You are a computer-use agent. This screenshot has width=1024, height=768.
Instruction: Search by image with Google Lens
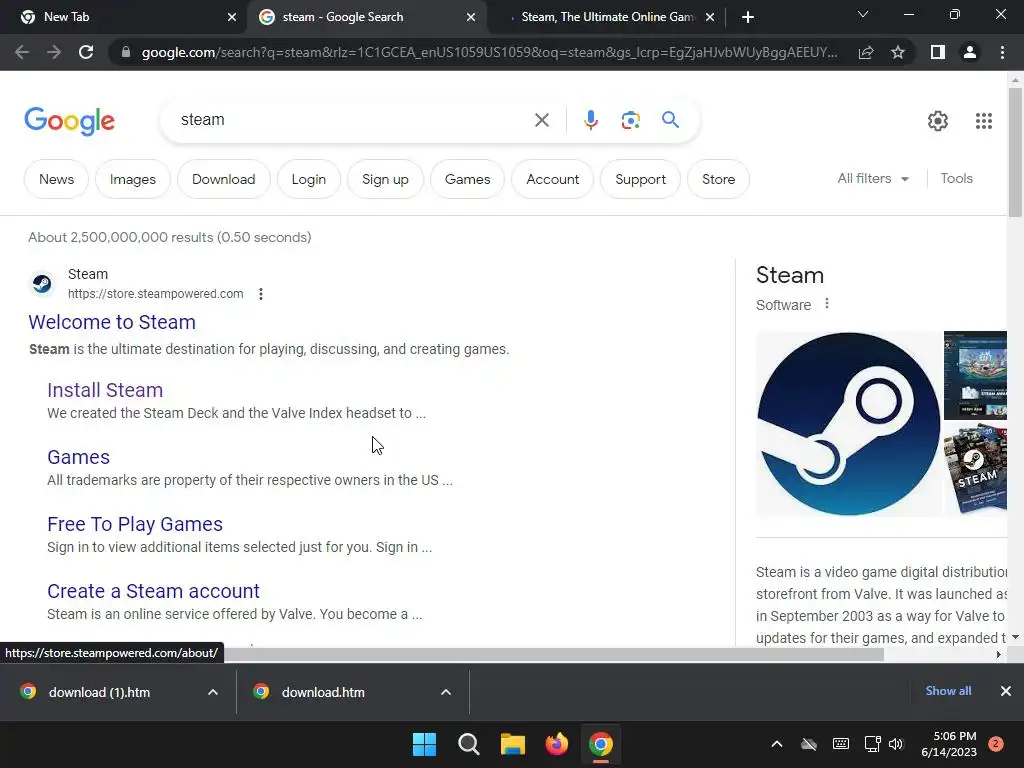tap(630, 120)
